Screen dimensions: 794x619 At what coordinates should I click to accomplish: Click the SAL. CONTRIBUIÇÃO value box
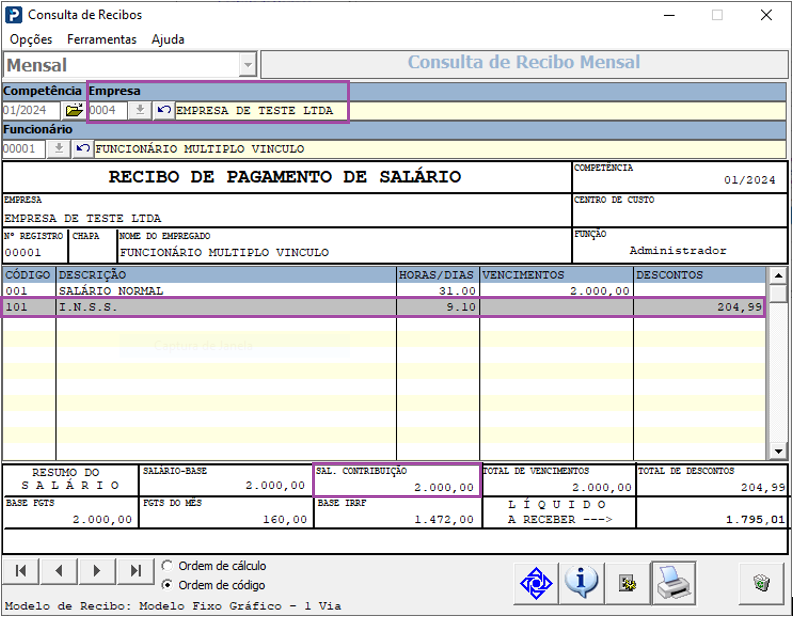(397, 480)
